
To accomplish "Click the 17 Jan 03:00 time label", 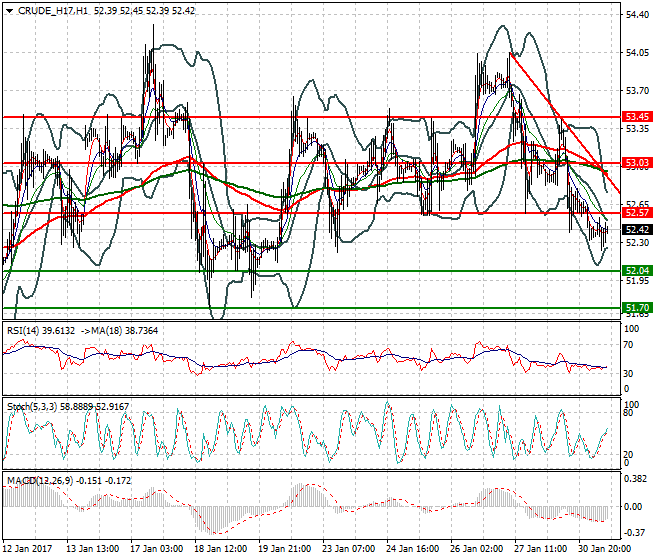I will pos(157,549).
